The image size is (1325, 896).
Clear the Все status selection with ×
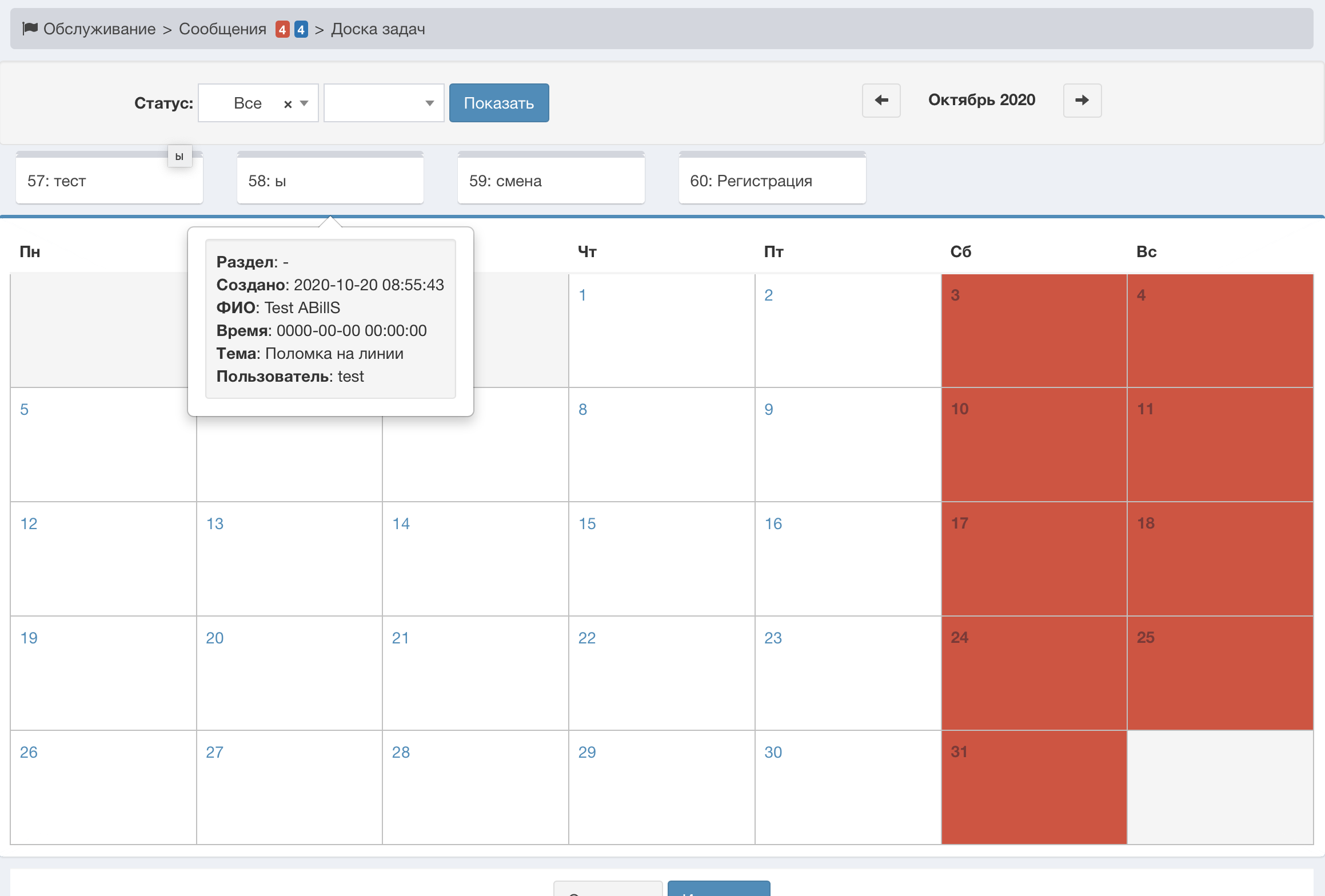click(x=288, y=104)
